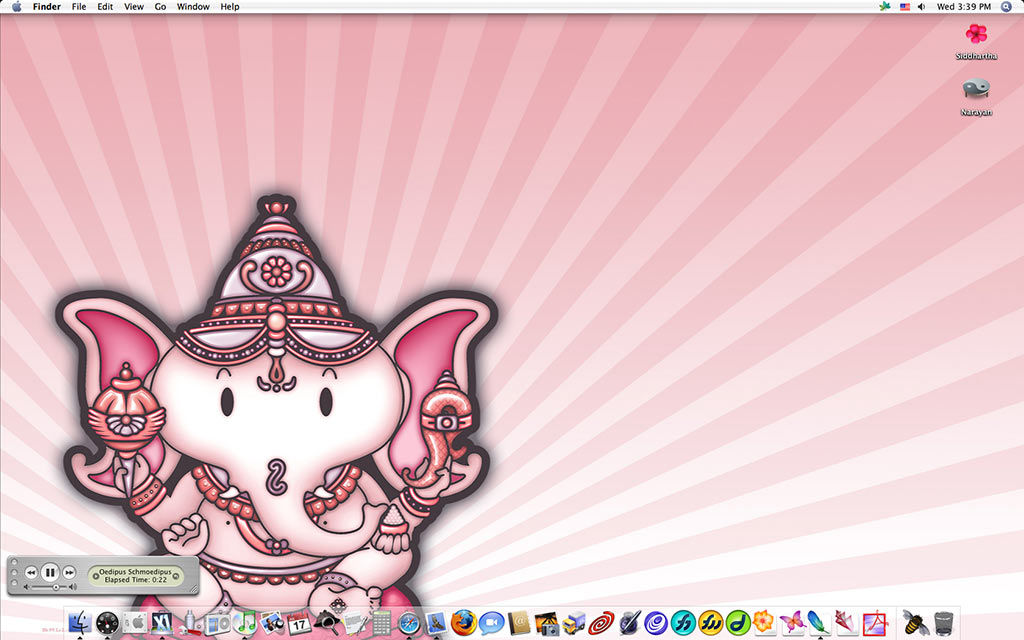Viewport: 1024px width, 640px height.
Task: Open the US flag input menu
Action: coord(905,7)
